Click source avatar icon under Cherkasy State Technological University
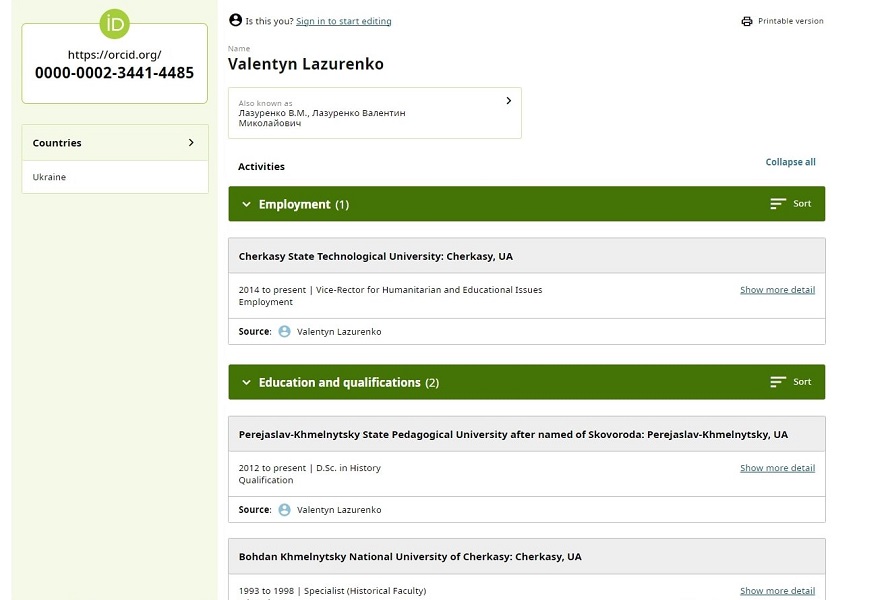 click(284, 332)
